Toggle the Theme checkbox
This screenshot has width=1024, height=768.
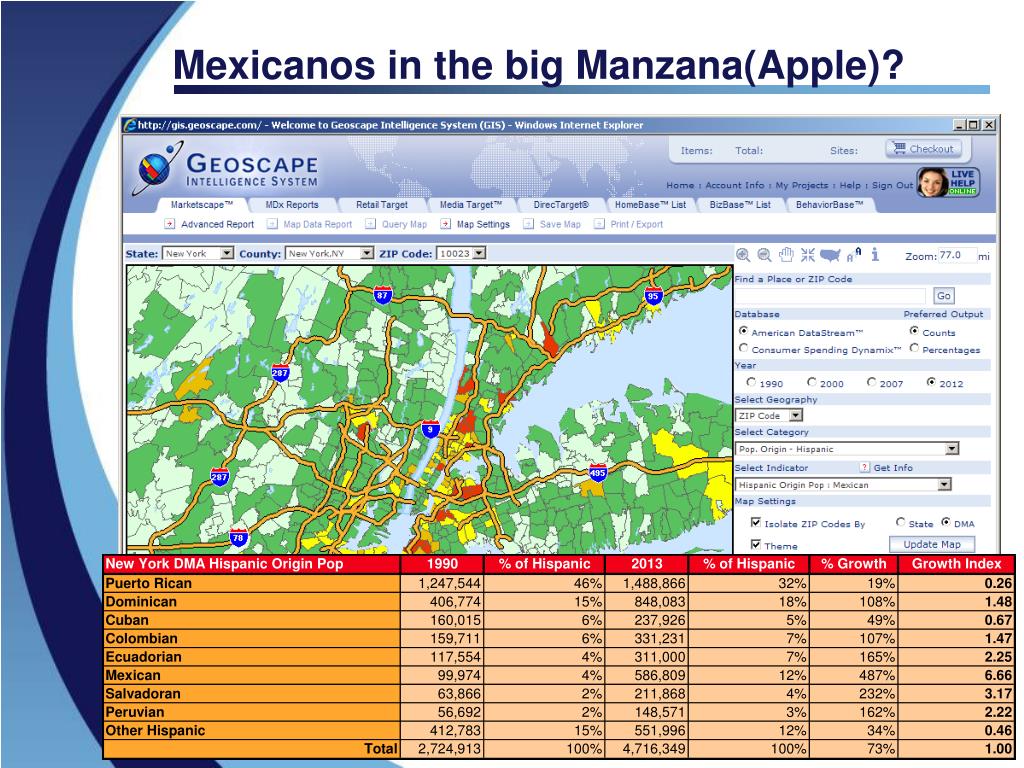coord(756,544)
